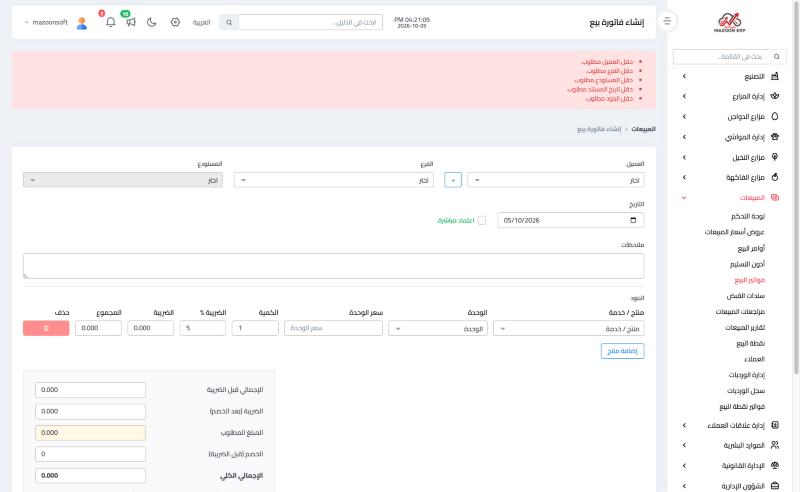Focus the ابحث في الدليل search field
Viewport: 800px width, 492px height.
(x=310, y=22)
